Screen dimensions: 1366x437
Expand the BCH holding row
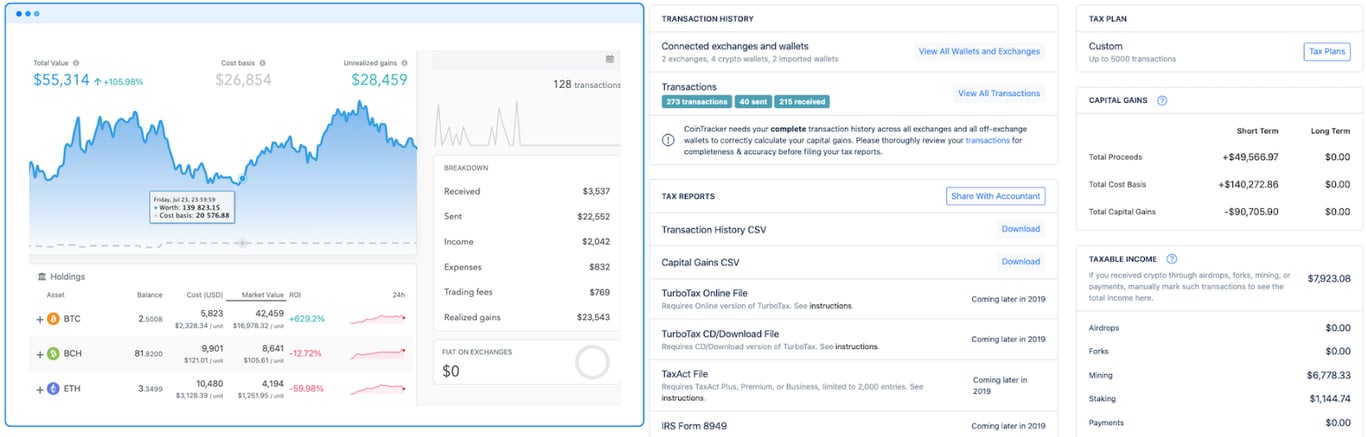[x=40, y=353]
